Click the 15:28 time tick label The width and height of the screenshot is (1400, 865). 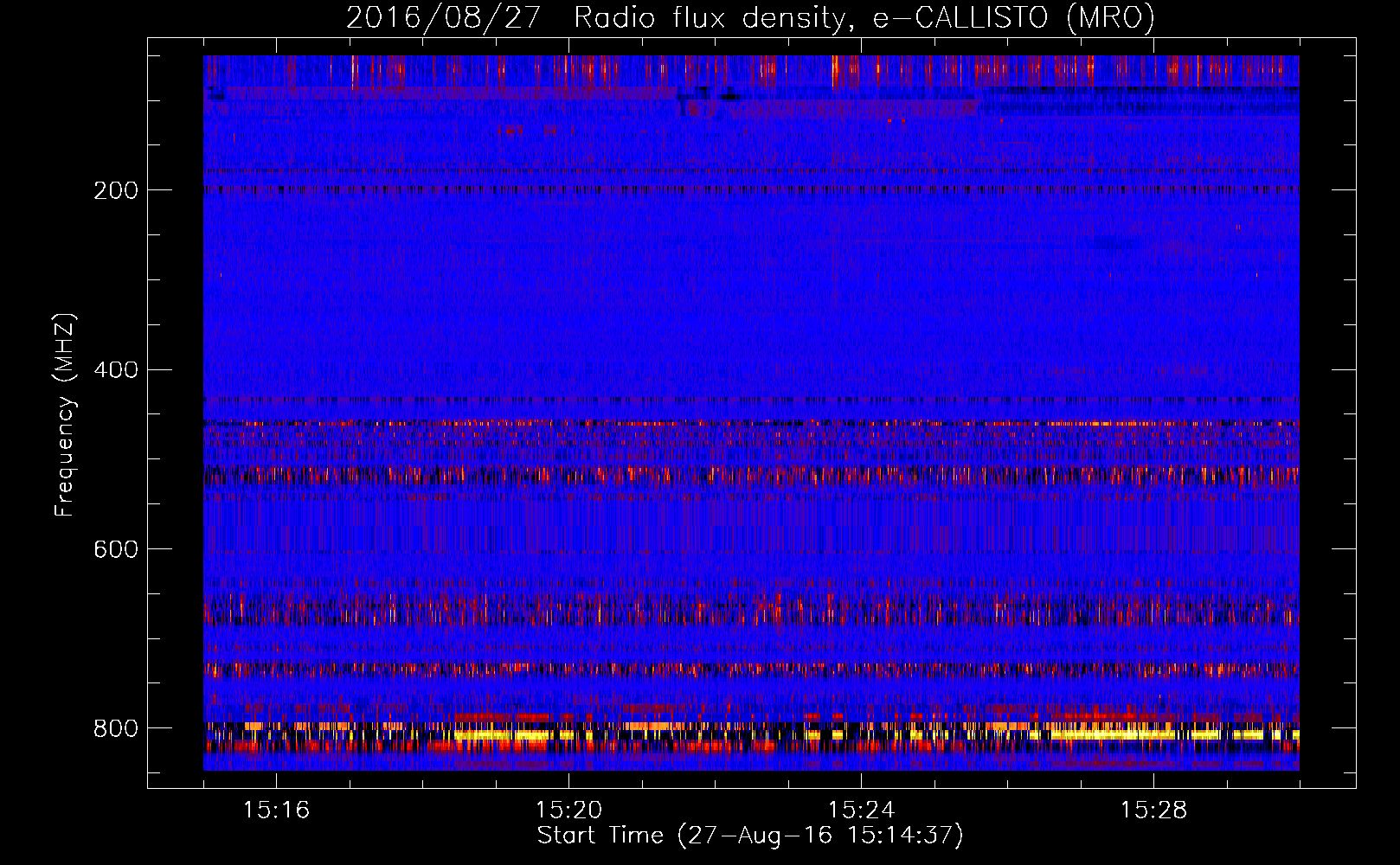point(1153,811)
